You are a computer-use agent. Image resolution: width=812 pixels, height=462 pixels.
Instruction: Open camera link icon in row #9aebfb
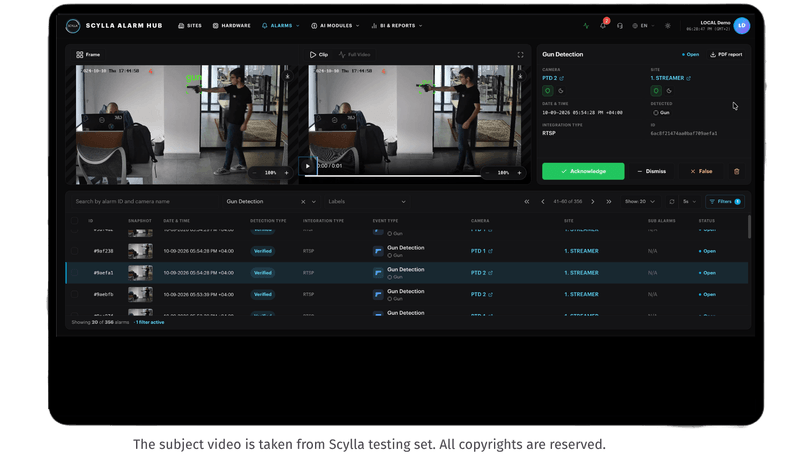point(490,295)
